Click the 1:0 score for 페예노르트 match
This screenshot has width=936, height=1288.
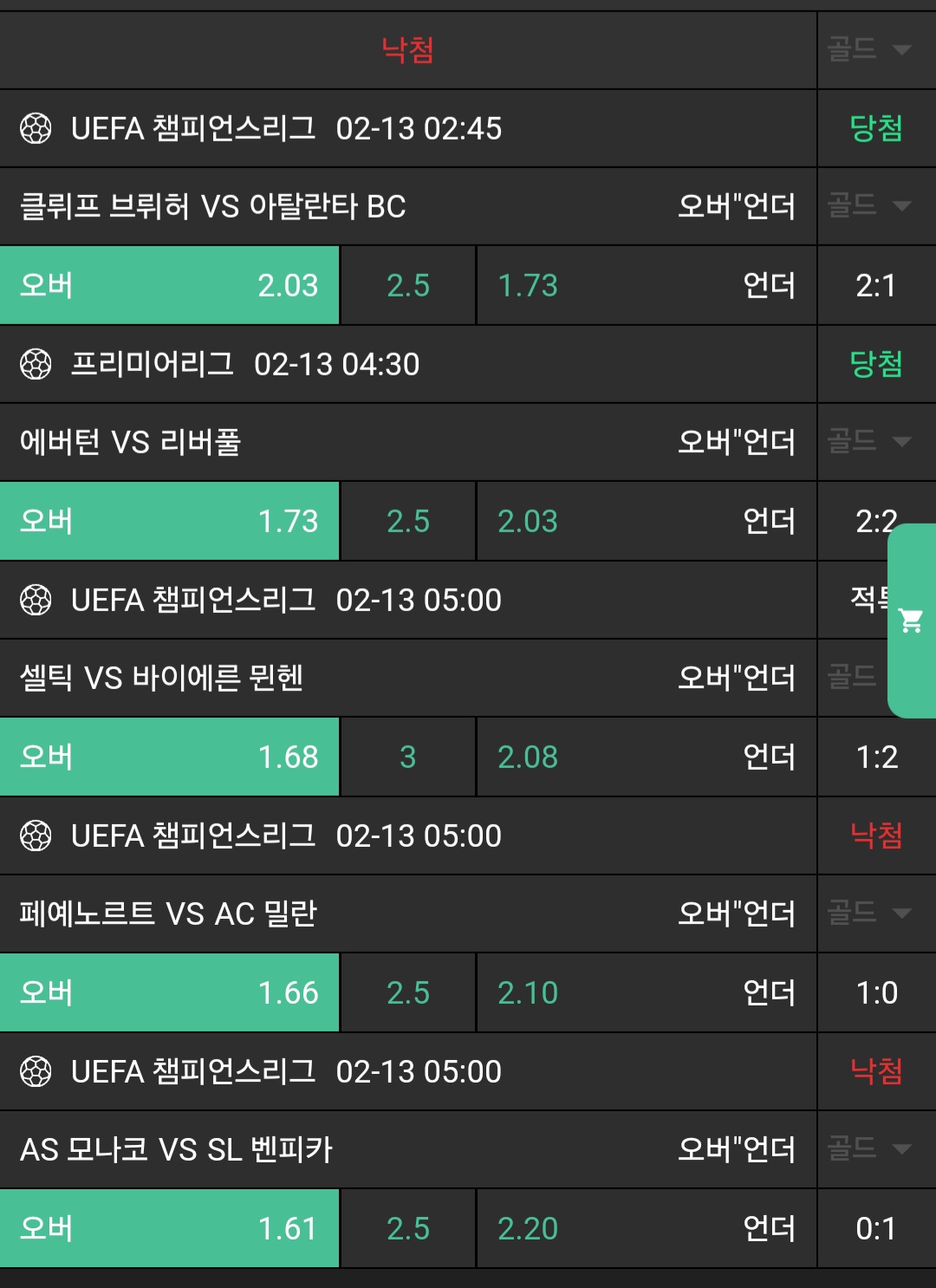coord(876,993)
